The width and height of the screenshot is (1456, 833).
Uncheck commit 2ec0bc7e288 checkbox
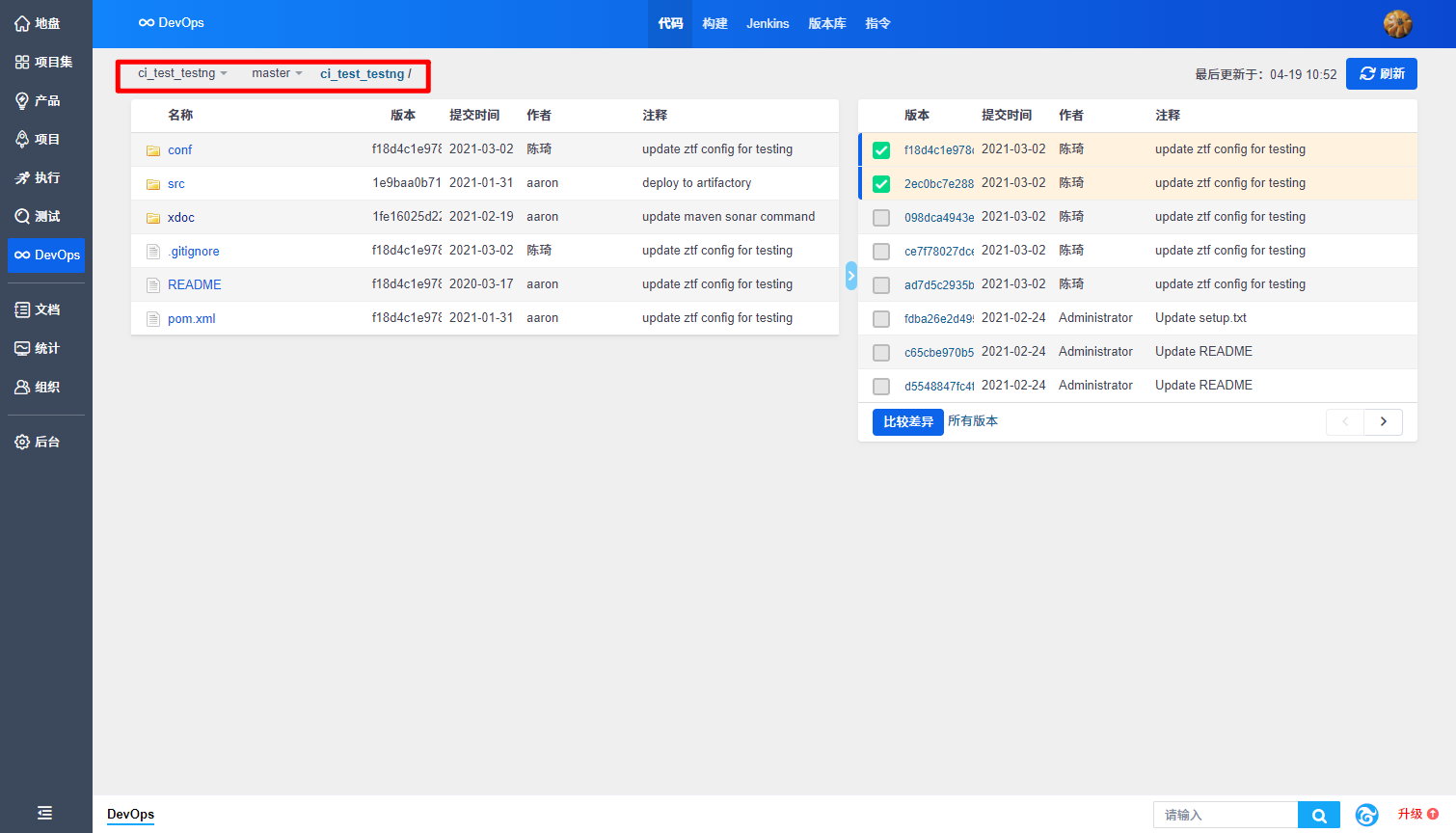pos(881,184)
